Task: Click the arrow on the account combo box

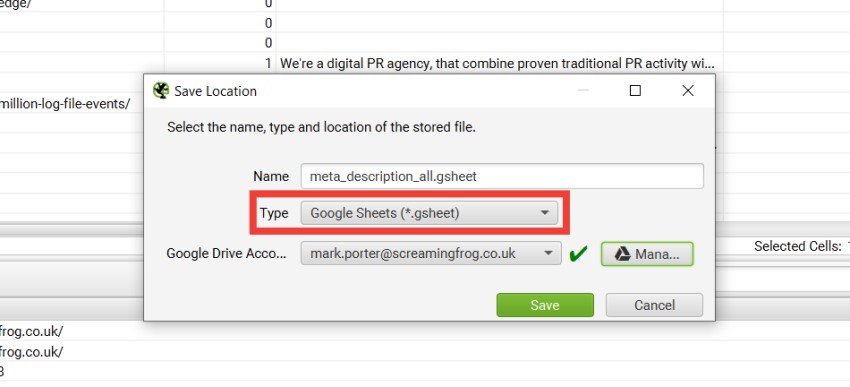Action: (549, 254)
